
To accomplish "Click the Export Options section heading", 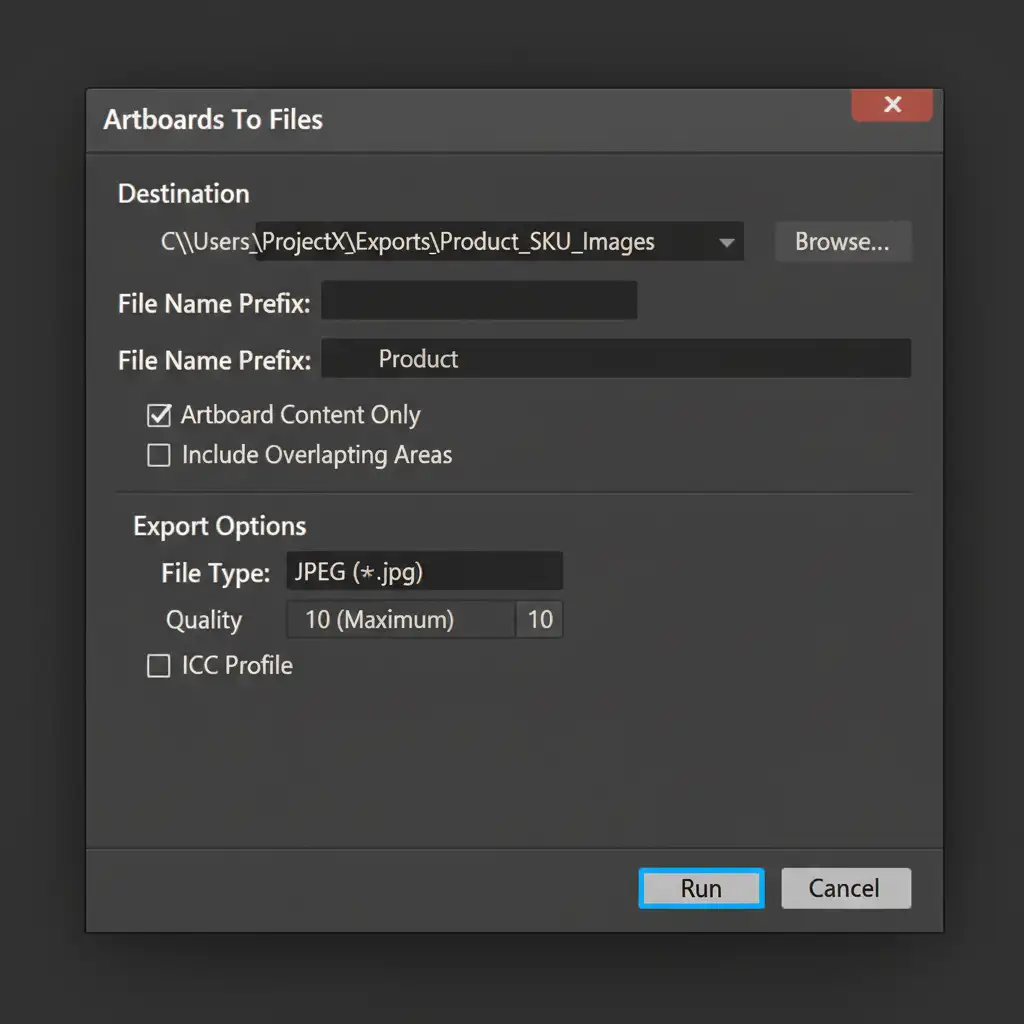I will pyautogui.click(x=219, y=526).
